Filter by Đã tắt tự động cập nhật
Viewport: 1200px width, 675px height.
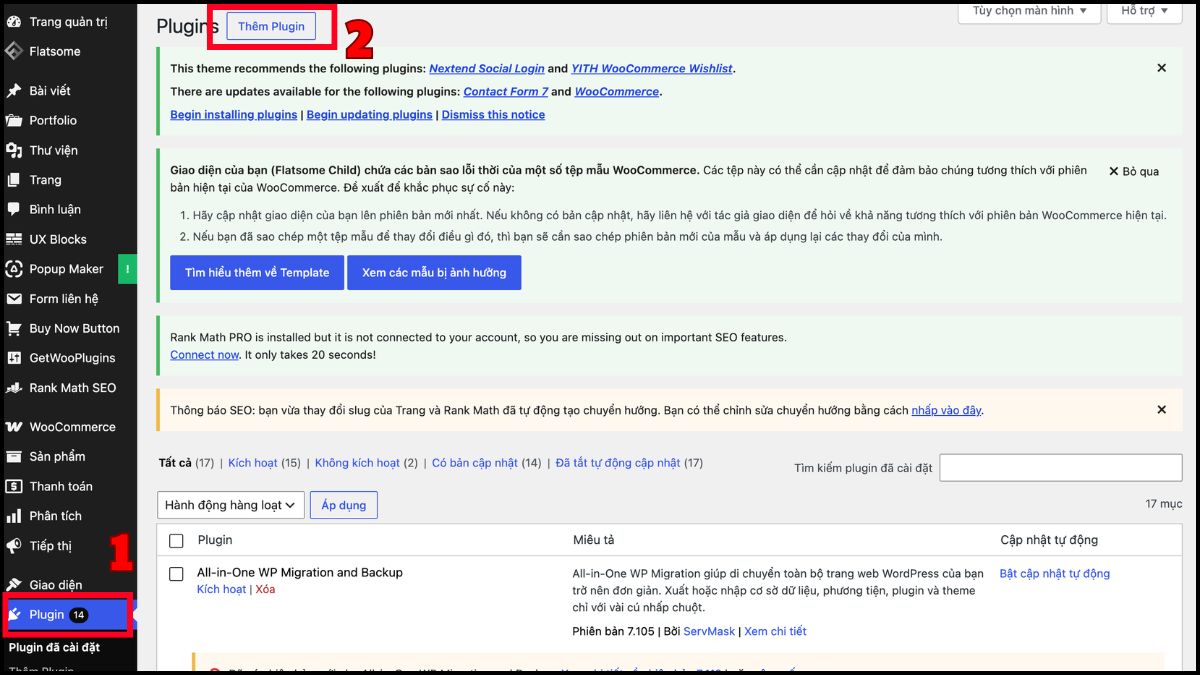pos(618,463)
